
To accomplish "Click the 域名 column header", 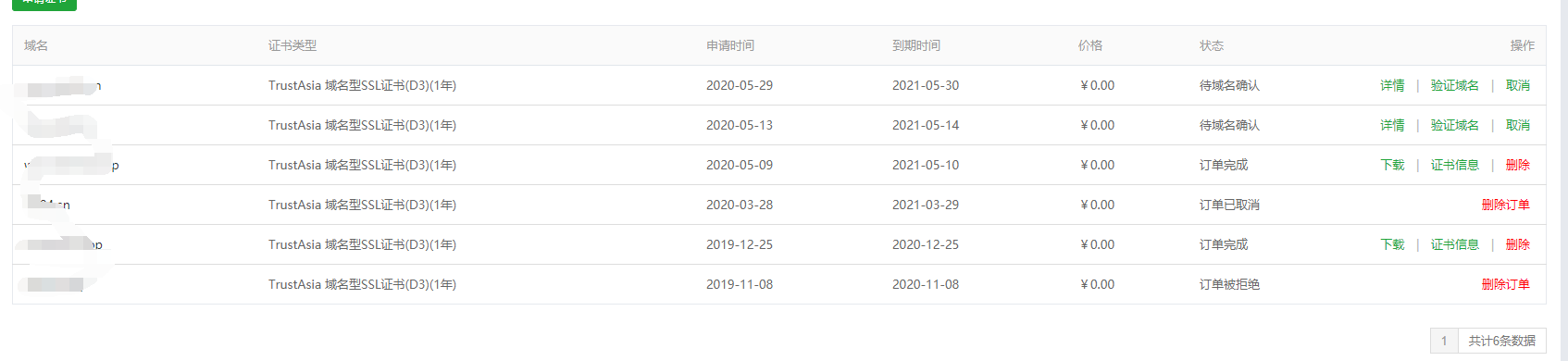I will 36,45.
